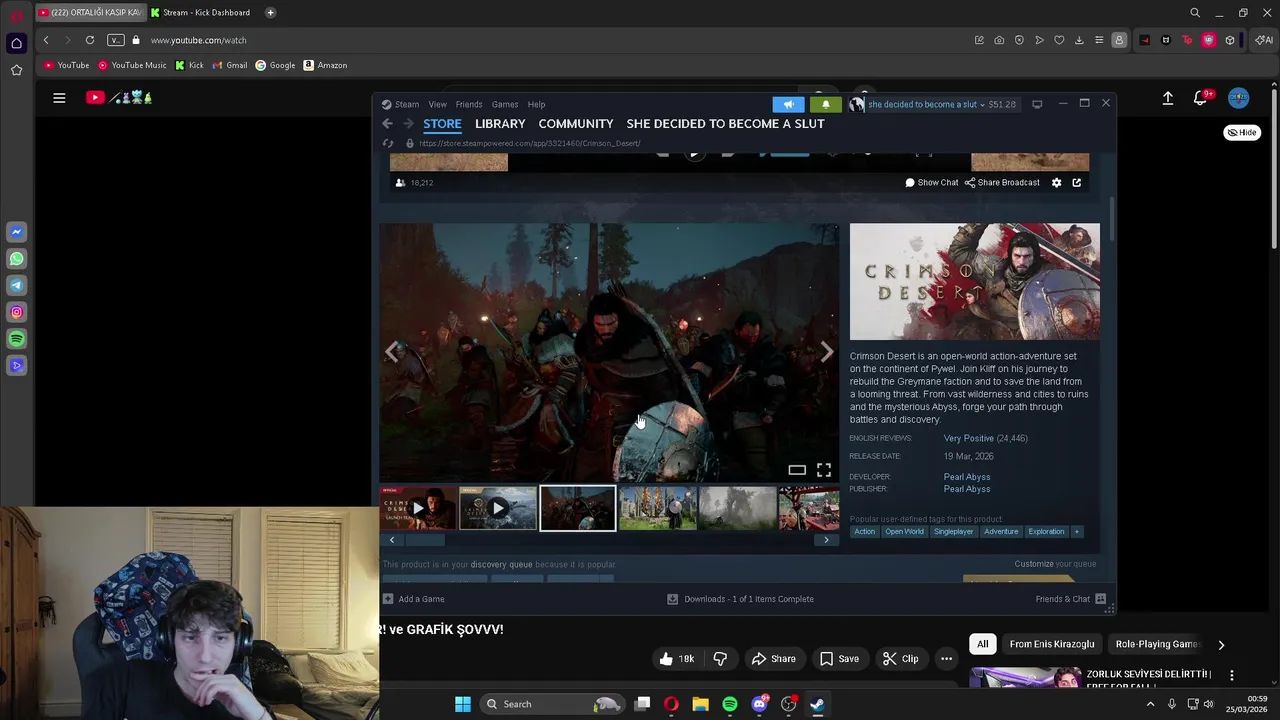Open Gmail bookmark
Viewport: 1280px width, 720px height.
(x=230, y=65)
